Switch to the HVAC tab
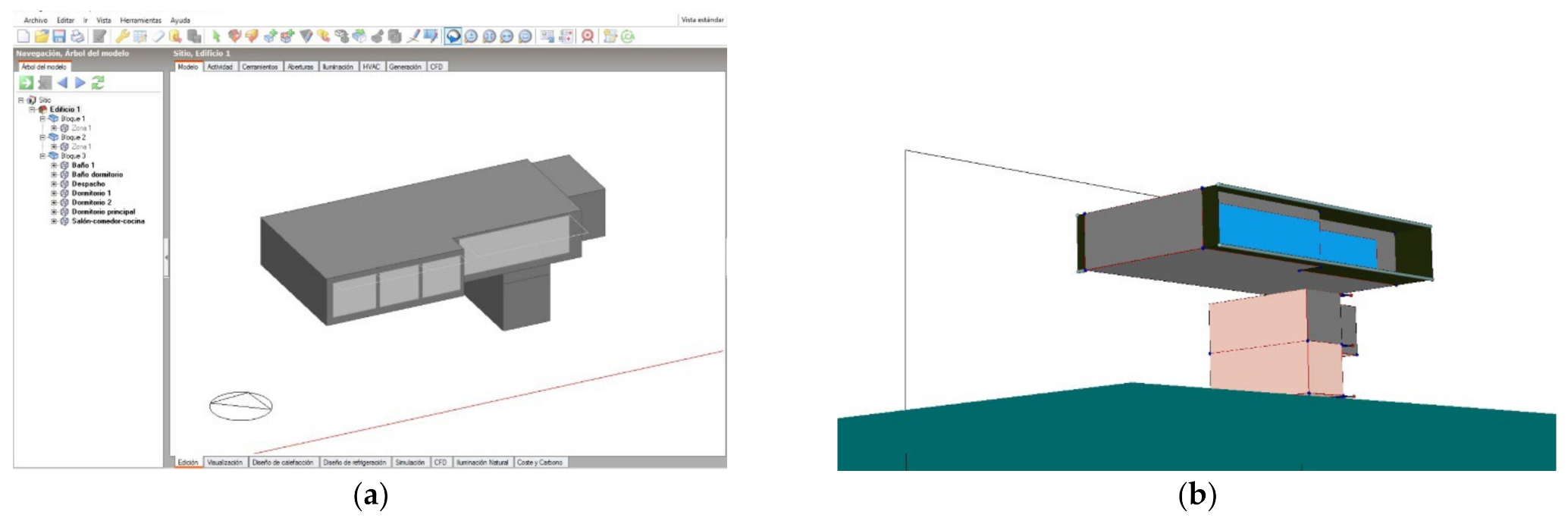The height and width of the screenshot is (521, 1568). coord(371,67)
